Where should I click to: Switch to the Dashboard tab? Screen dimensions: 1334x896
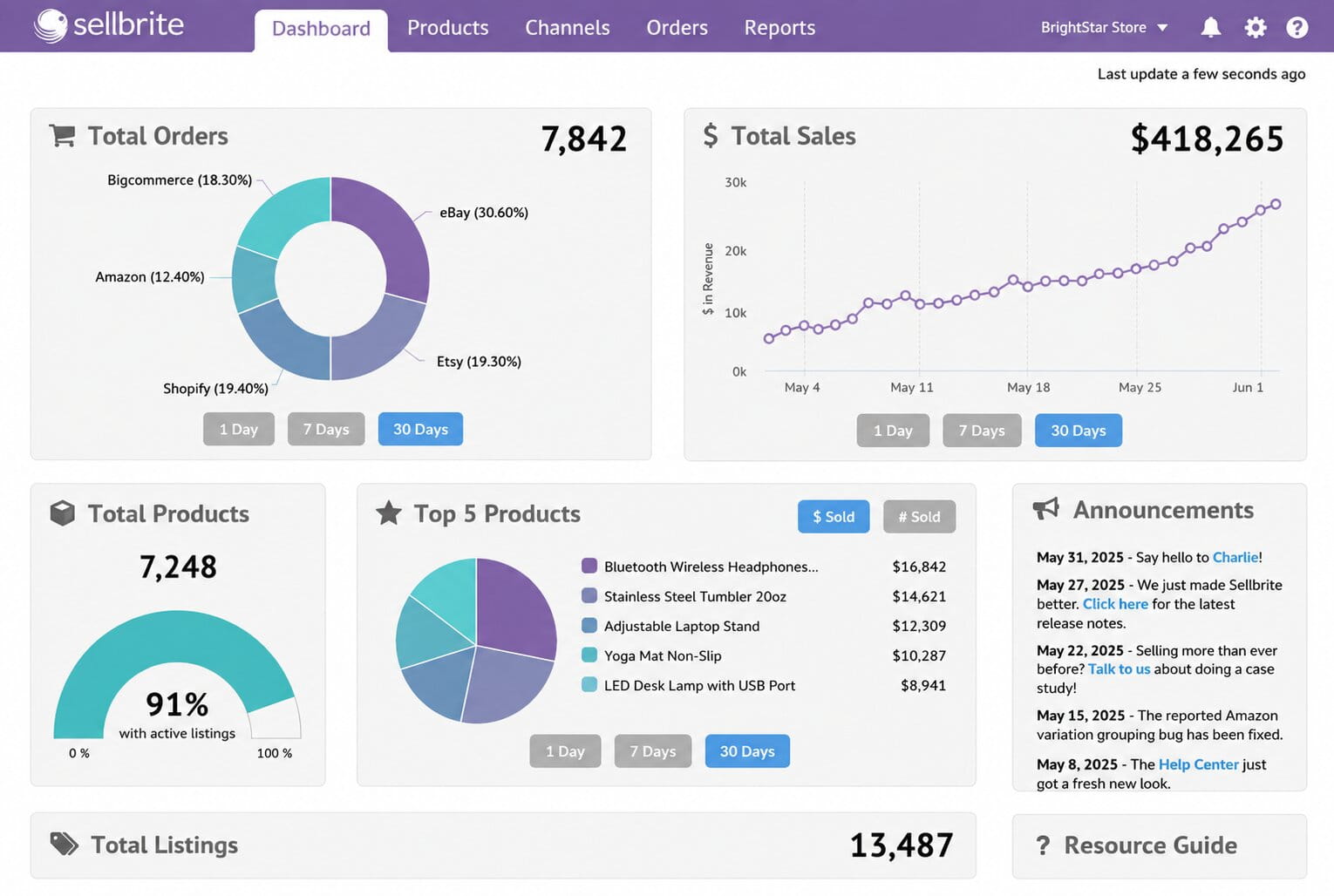tap(321, 30)
